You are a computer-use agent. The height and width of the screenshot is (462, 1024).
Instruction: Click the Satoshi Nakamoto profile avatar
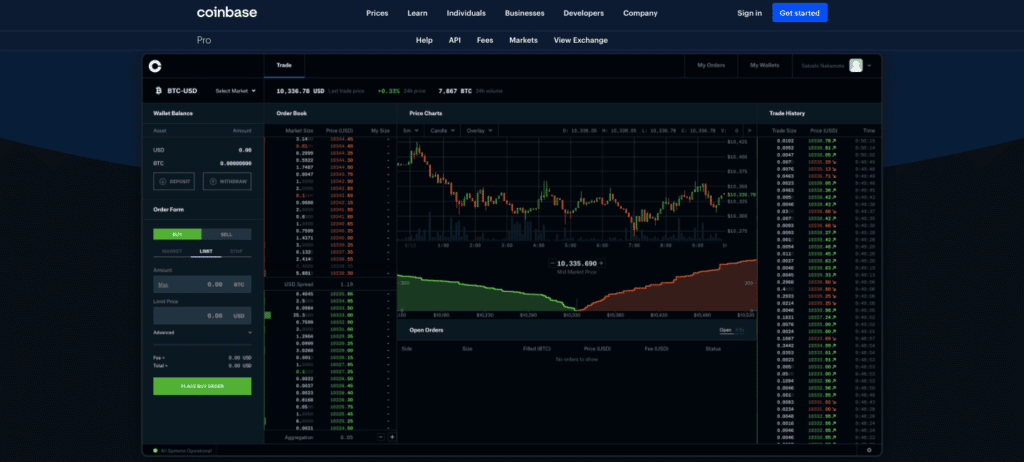pyautogui.click(x=856, y=66)
